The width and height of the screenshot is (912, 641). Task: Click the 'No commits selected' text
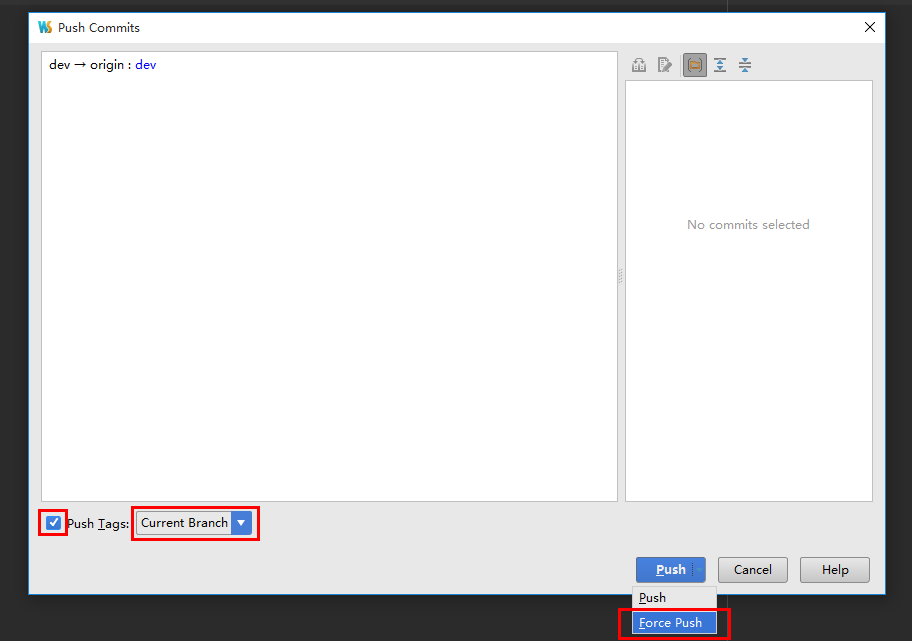click(x=748, y=225)
